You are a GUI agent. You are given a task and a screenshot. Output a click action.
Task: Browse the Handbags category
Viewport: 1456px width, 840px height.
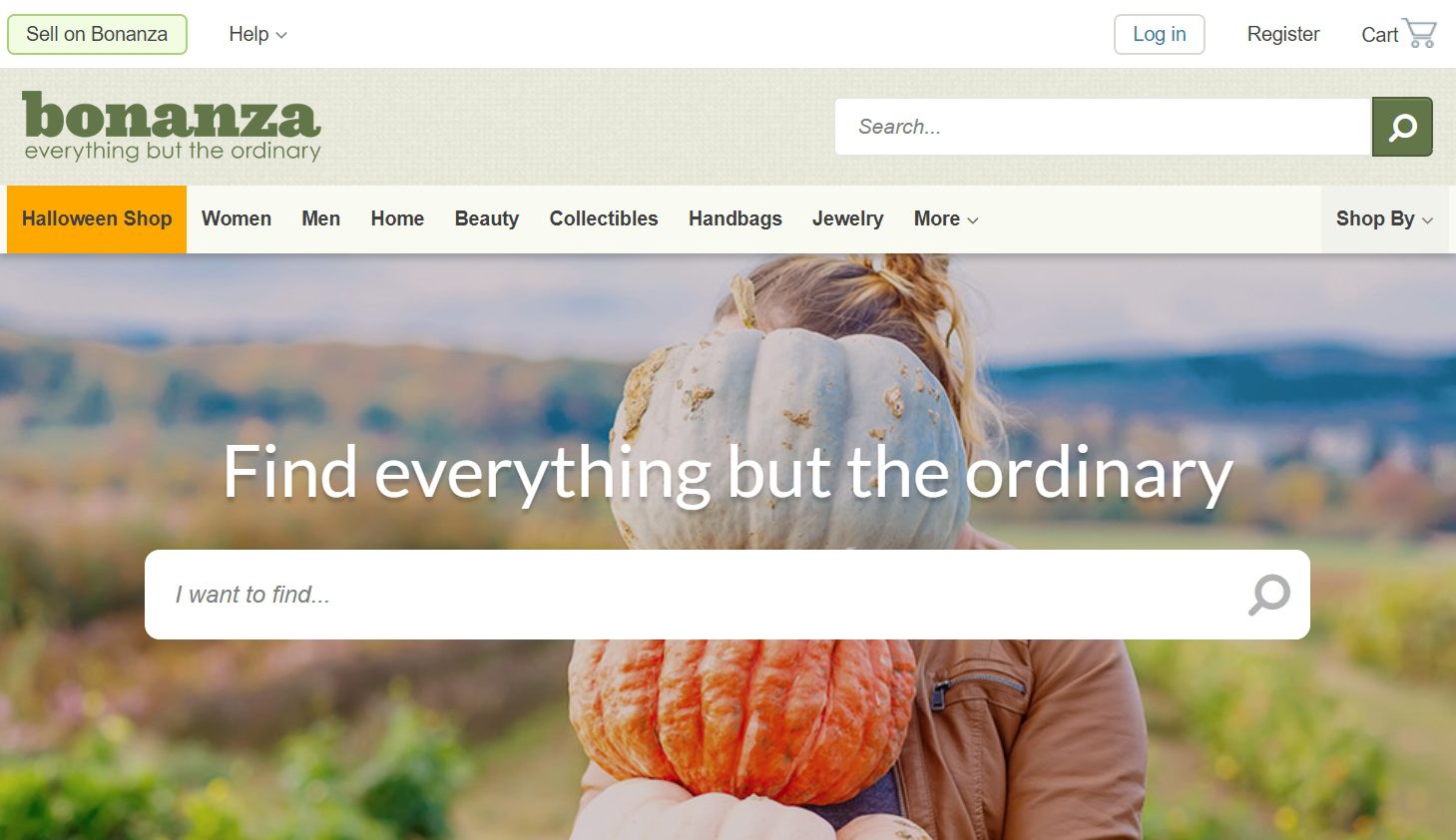coord(735,218)
